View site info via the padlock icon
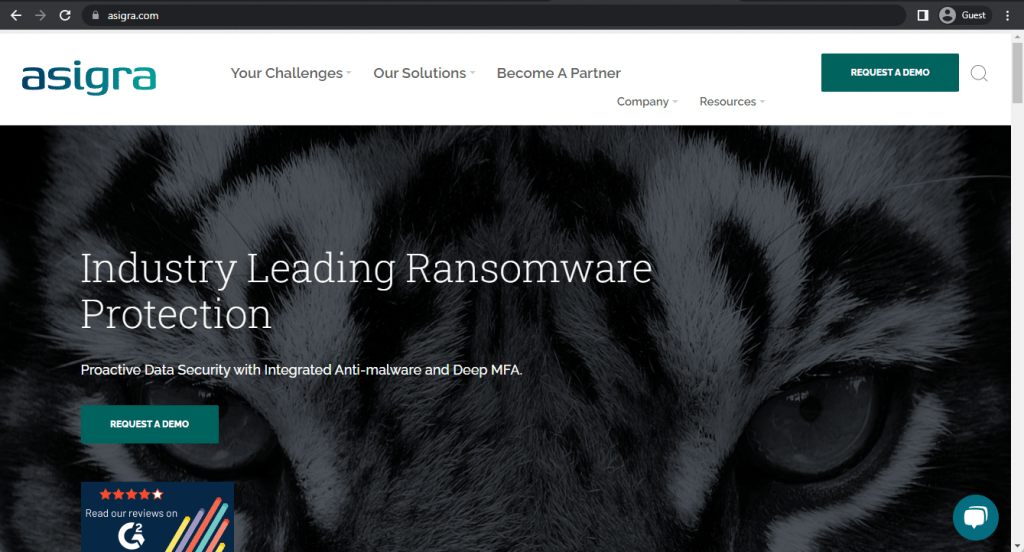This screenshot has width=1024, height=552. point(95,15)
